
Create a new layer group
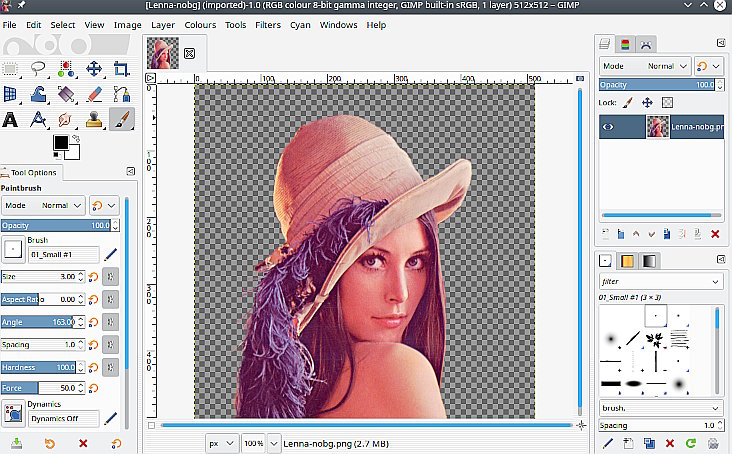click(x=620, y=233)
